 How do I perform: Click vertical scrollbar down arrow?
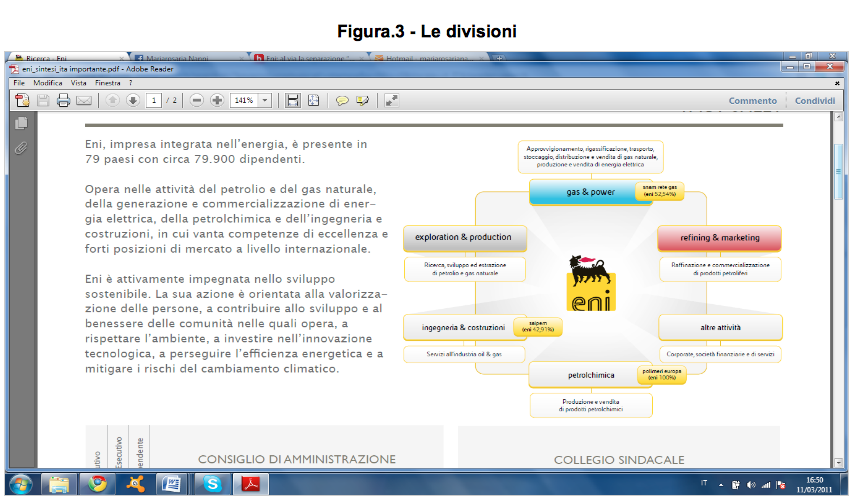[x=839, y=463]
